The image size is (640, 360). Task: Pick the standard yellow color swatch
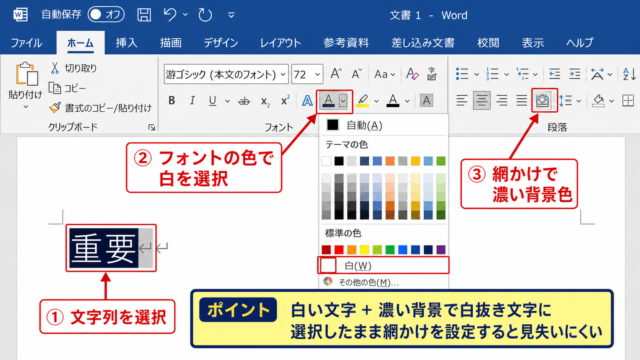(x=364, y=249)
